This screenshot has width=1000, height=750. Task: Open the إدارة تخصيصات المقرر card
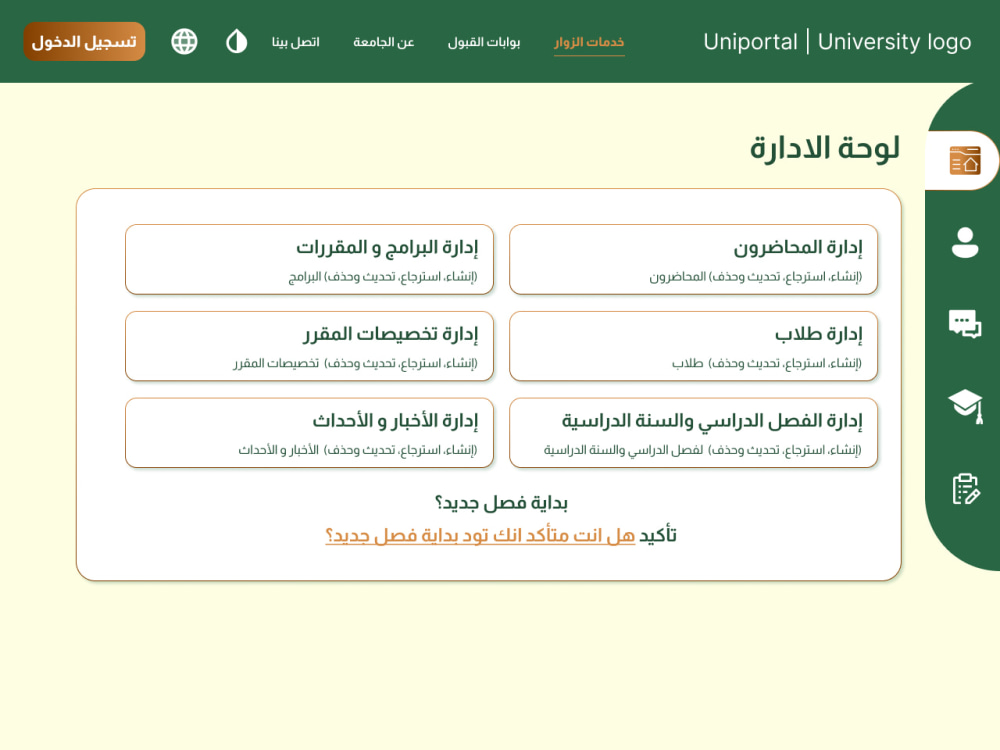click(x=309, y=346)
